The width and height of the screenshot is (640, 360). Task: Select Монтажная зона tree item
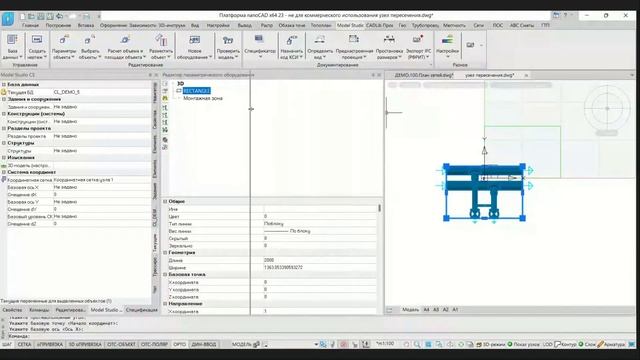tap(203, 98)
